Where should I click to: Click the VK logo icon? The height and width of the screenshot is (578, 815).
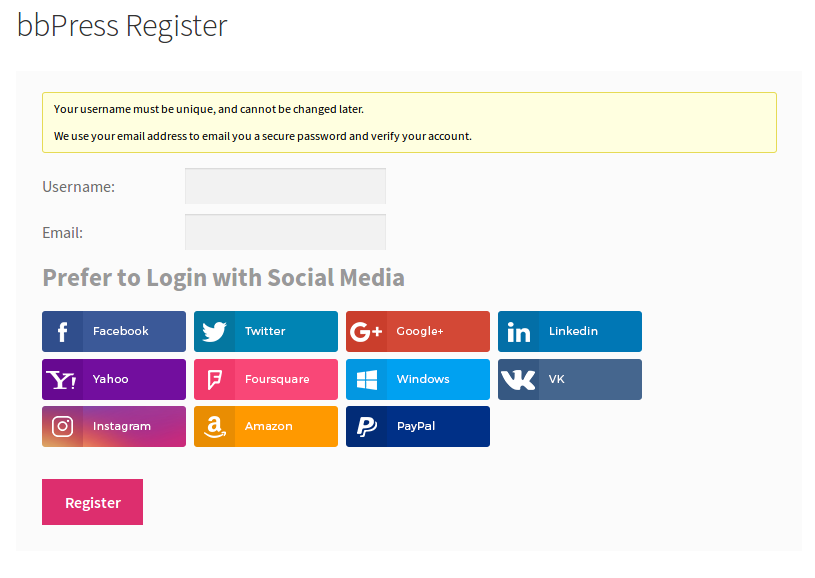pyautogui.click(x=518, y=380)
